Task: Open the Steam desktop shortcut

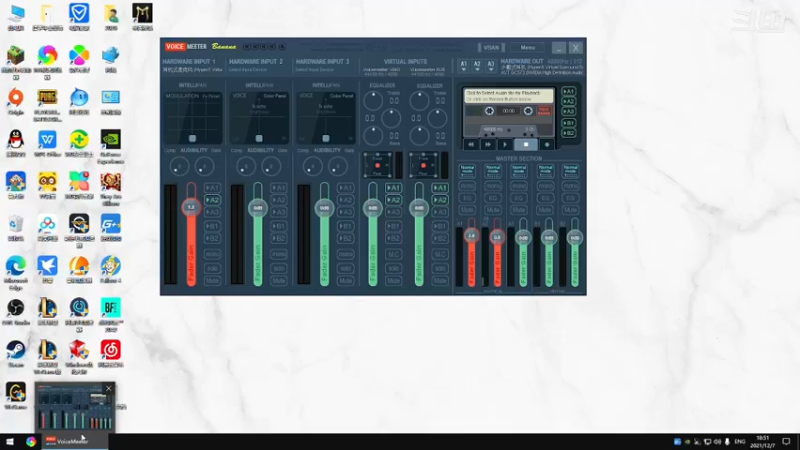Action: pyautogui.click(x=16, y=354)
